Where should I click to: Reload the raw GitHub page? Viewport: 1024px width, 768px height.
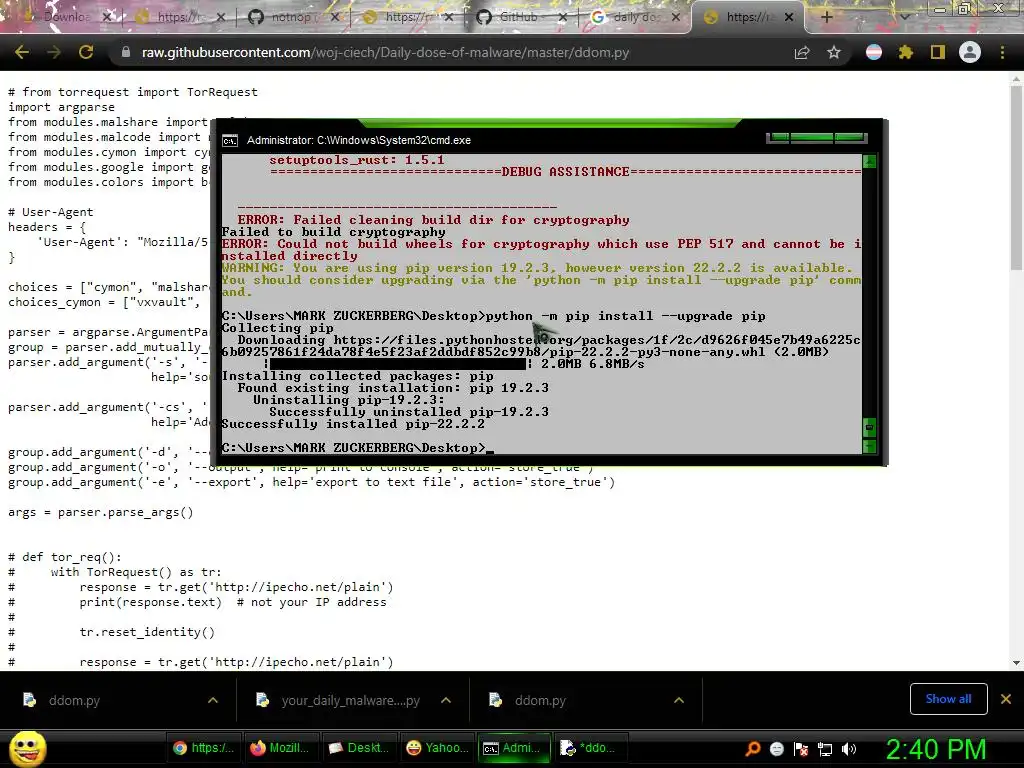click(x=86, y=52)
